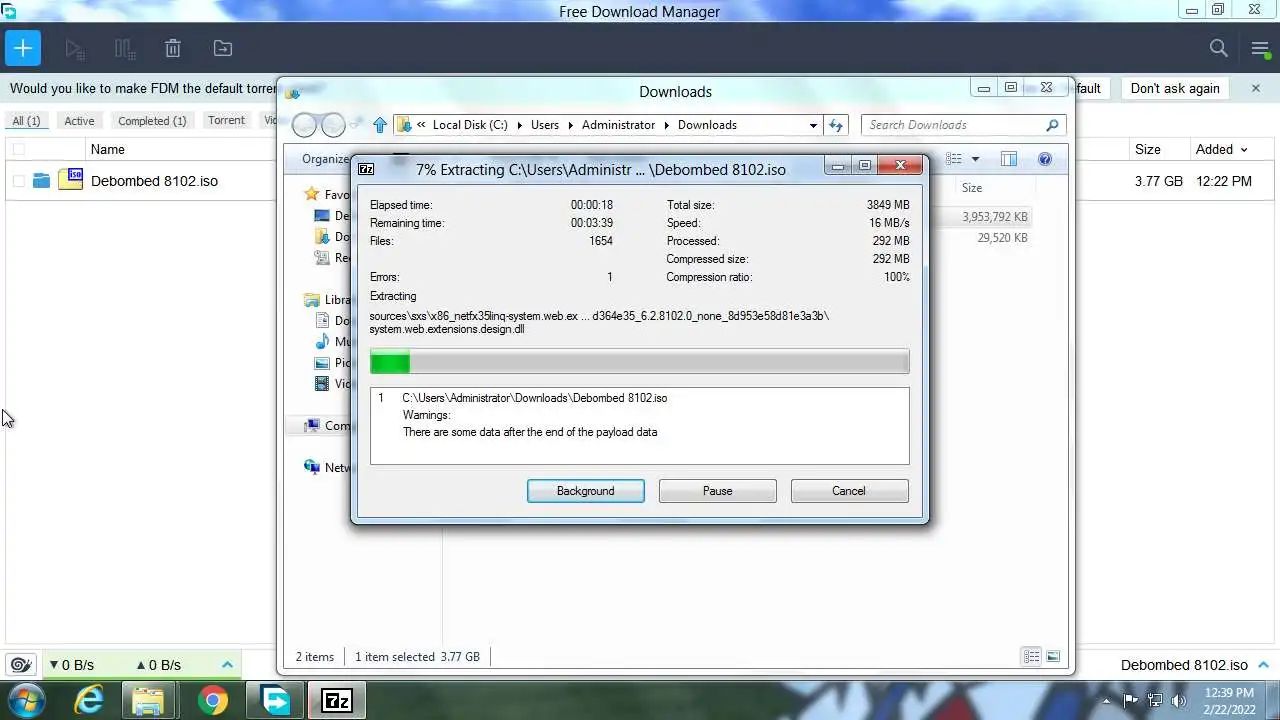Click the FDM pause downloads icon
Screen dimensions: 1280x720
124,48
